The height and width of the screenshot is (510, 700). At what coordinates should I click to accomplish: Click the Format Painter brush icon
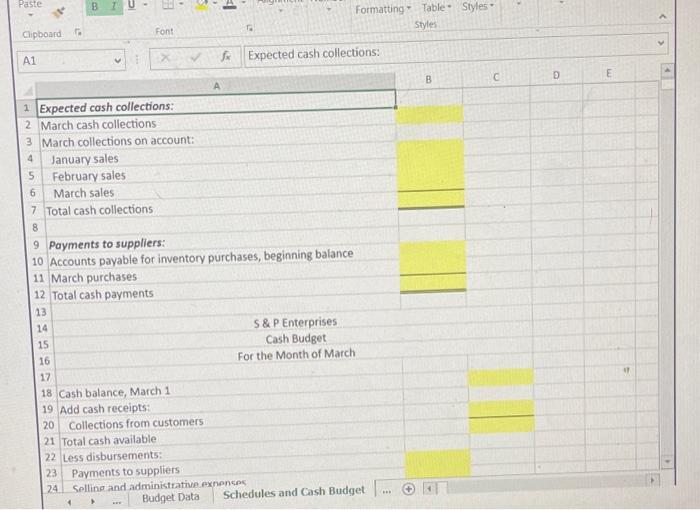pos(58,13)
